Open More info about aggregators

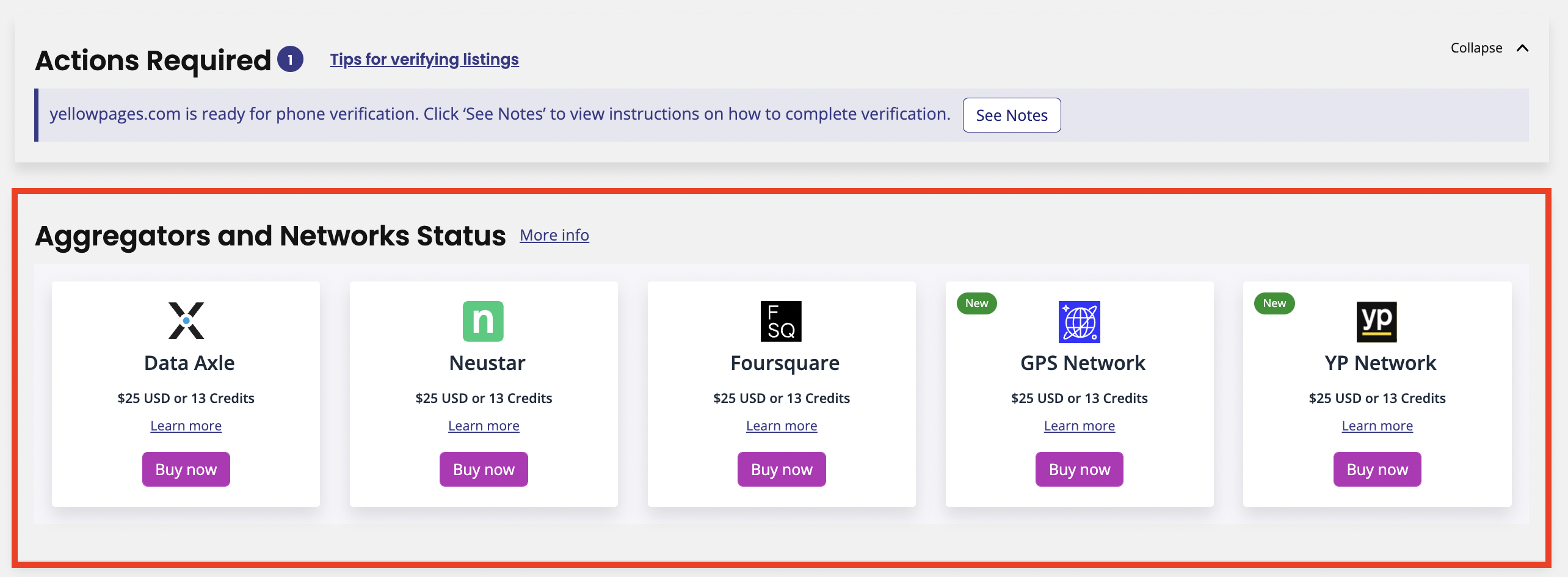click(554, 235)
